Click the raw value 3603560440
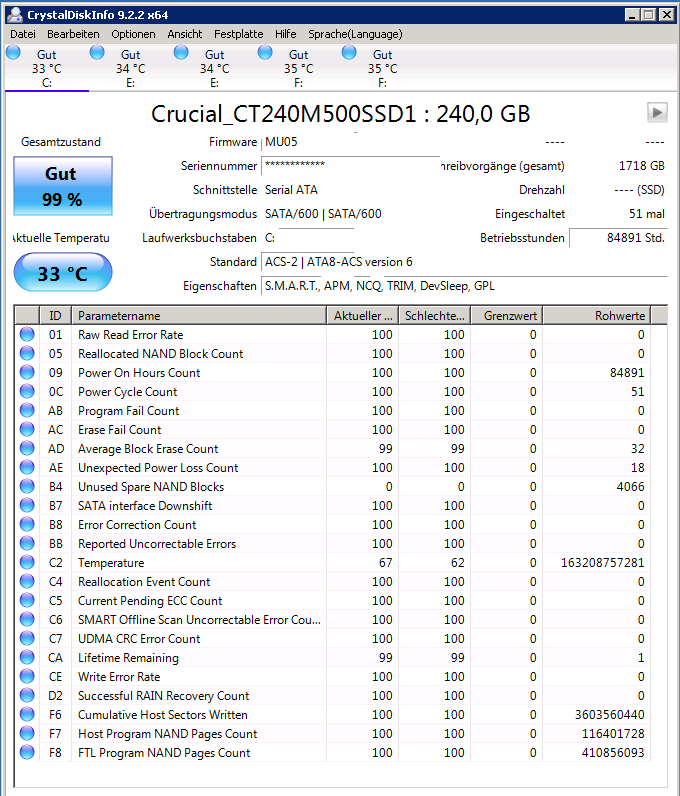 [609, 714]
